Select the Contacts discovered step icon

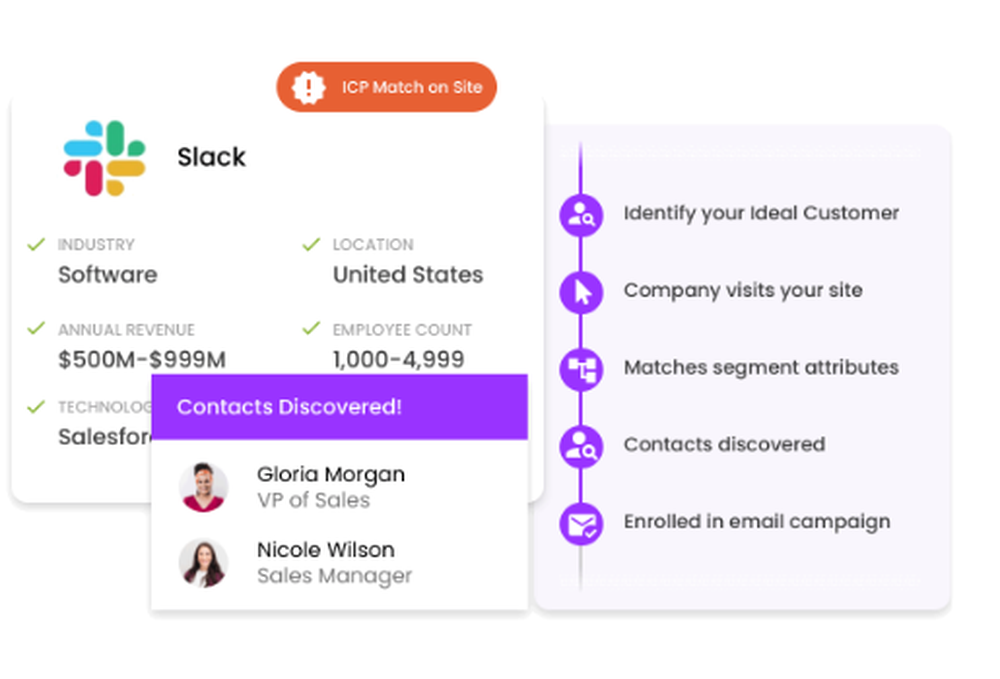coord(581,446)
